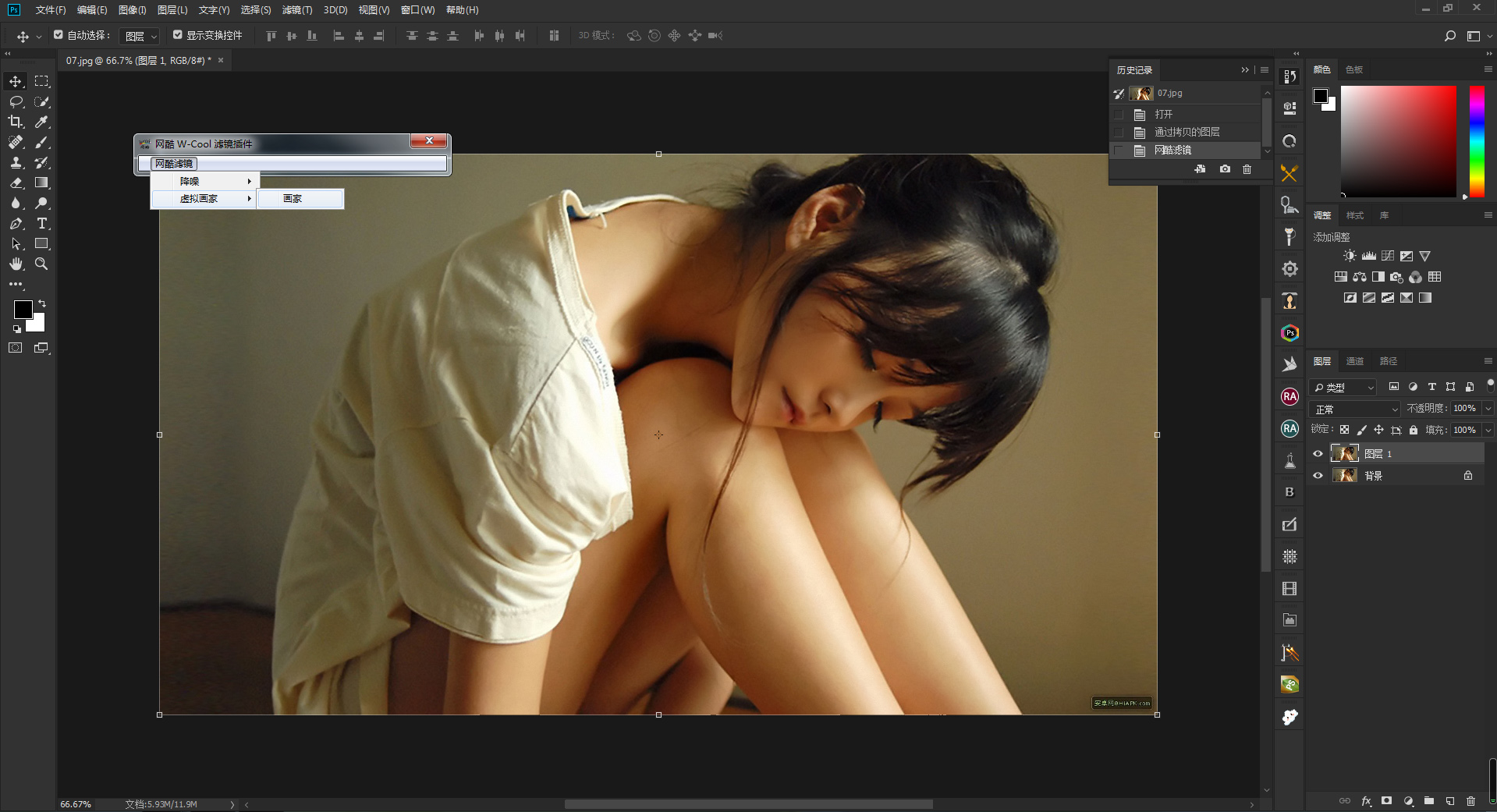This screenshot has width=1497, height=812.
Task: Switch to the 通道 tab
Action: (1355, 361)
